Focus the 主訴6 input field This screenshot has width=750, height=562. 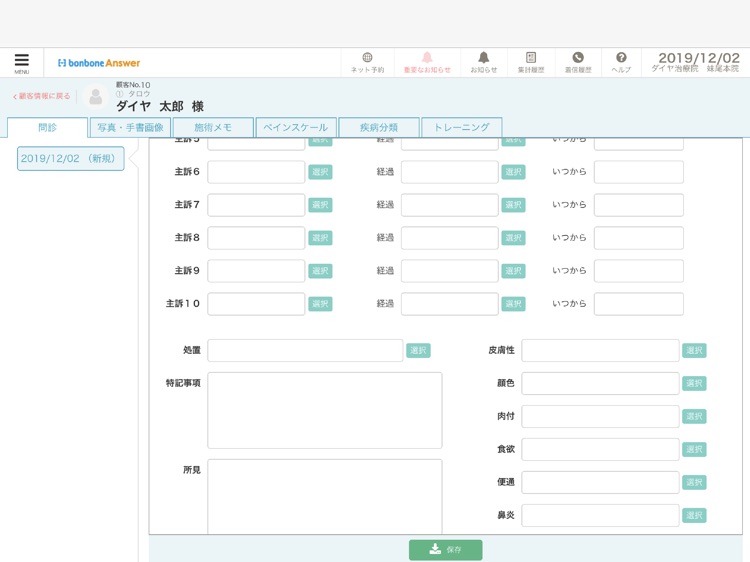click(256, 172)
